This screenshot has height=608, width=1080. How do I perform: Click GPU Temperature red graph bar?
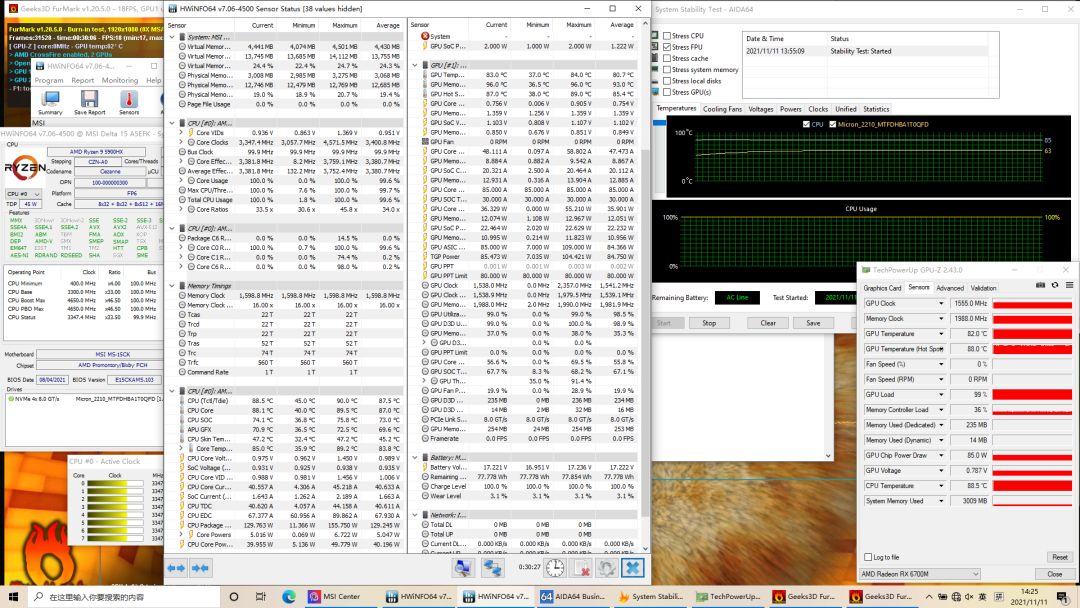point(1032,334)
